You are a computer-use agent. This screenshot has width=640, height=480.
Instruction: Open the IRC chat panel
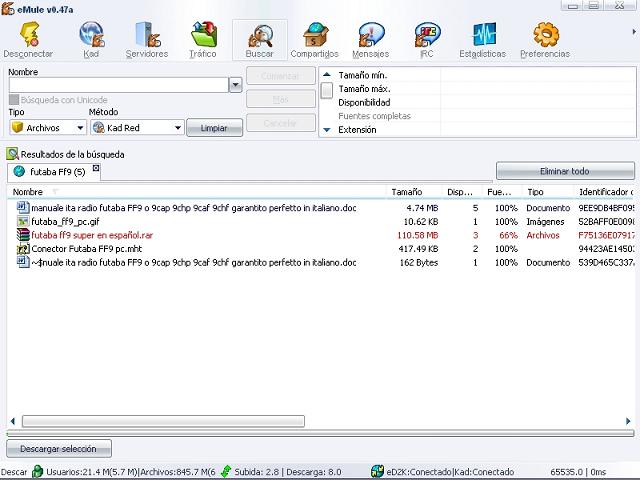427,40
